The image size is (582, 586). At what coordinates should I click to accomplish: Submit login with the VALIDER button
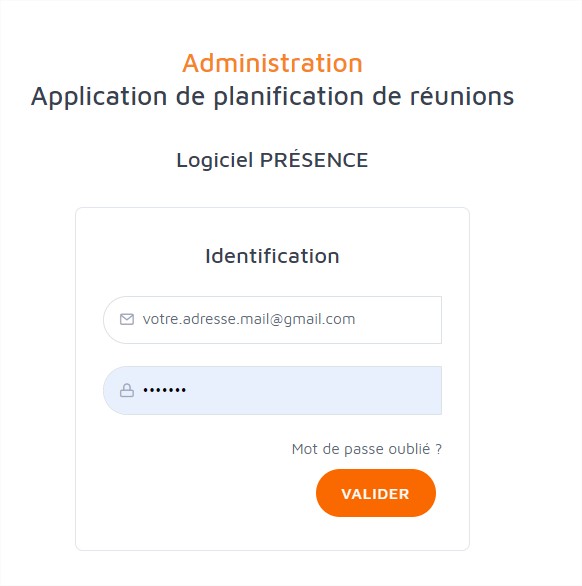point(376,493)
